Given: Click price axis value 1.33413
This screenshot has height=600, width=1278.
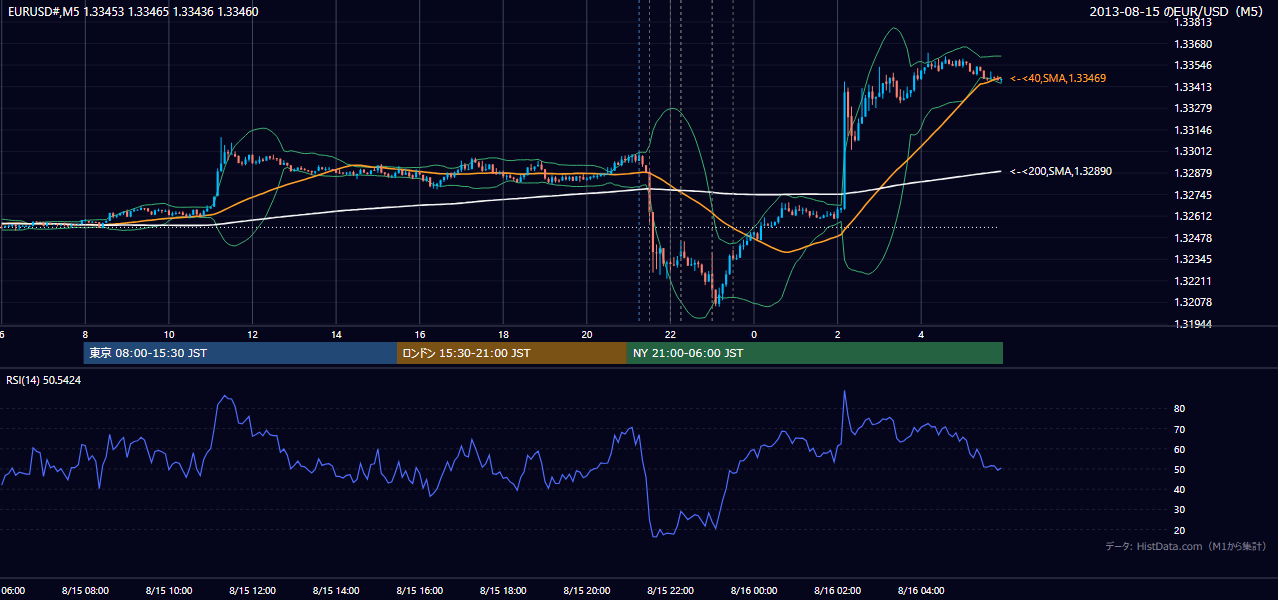Looking at the screenshot, I should [1192, 87].
